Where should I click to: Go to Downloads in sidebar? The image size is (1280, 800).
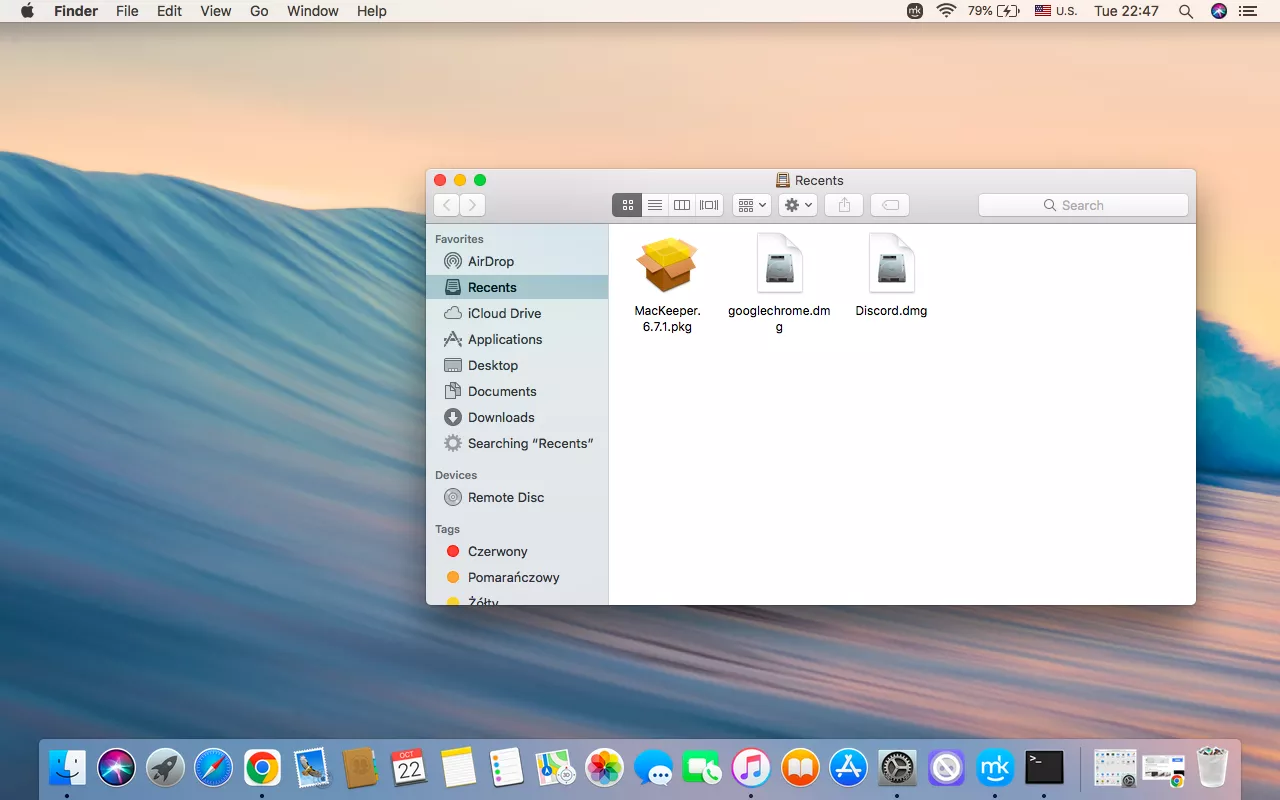click(x=500, y=417)
